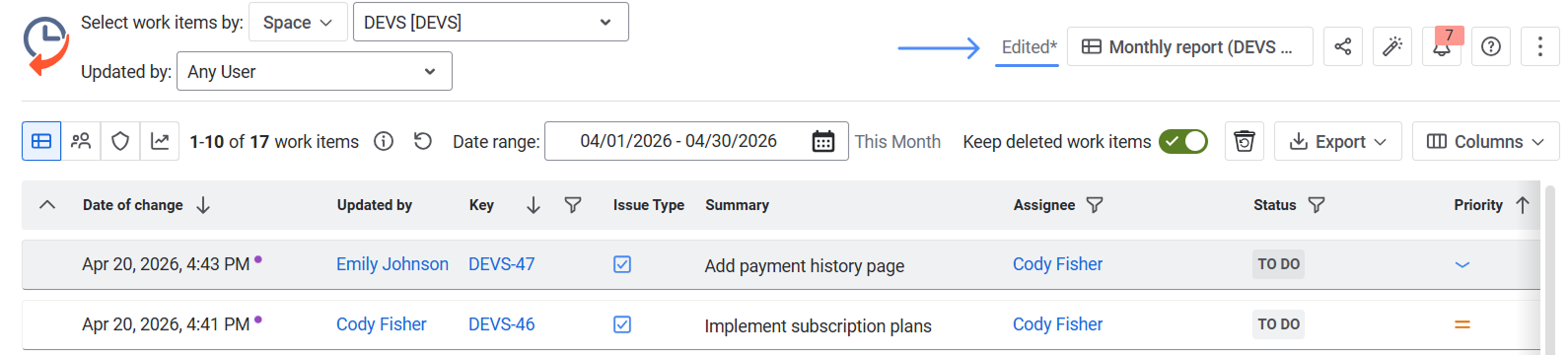Switch to the chart view icon
Image resolution: width=1568 pixels, height=355 pixels.
160,141
